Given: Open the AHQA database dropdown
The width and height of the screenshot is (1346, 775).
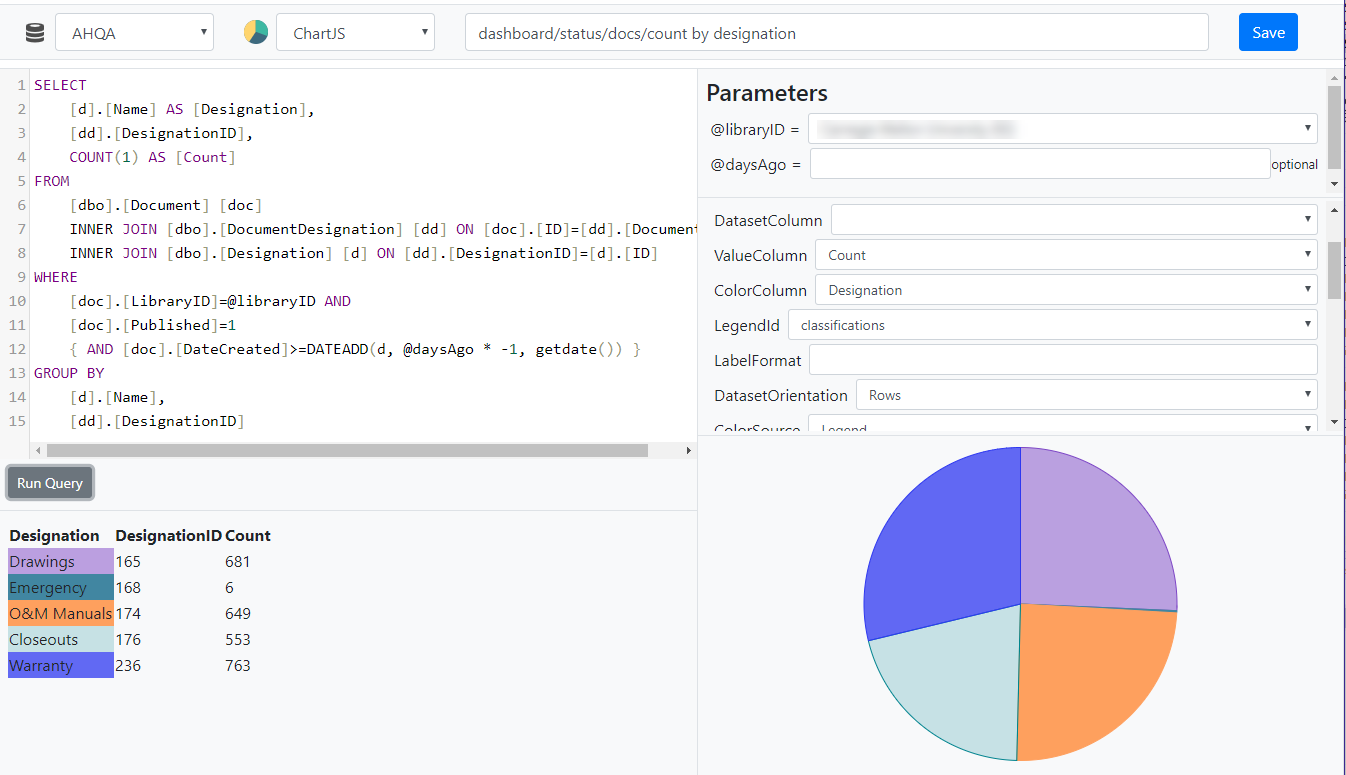Looking at the screenshot, I should pos(134,33).
